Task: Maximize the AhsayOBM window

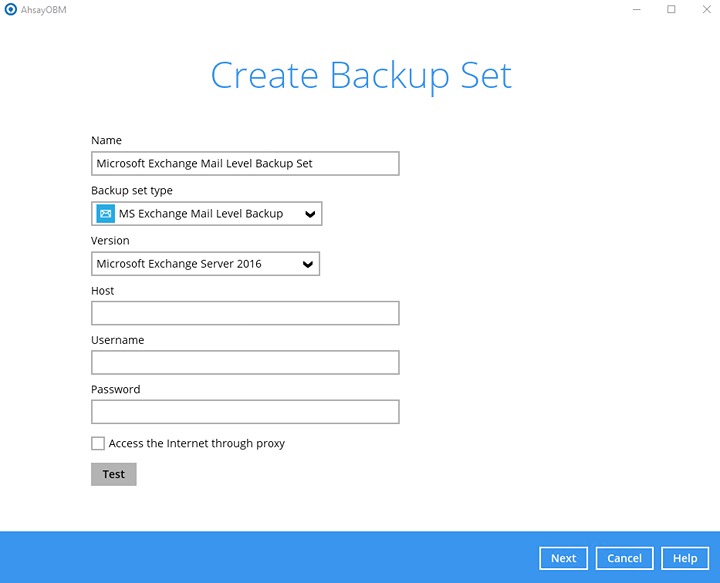Action: tap(671, 9)
